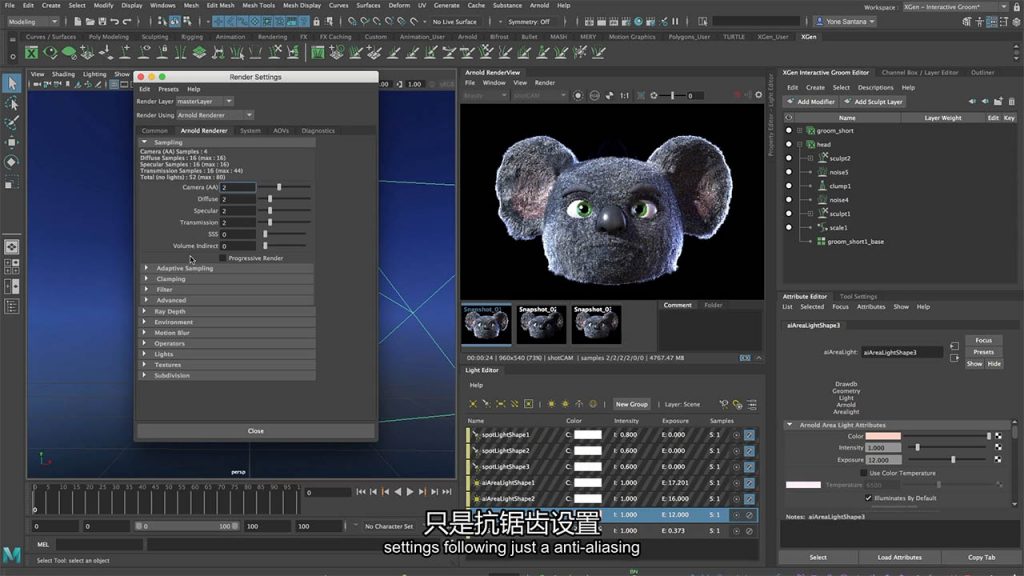Click the Save Scene disk icon
The height and width of the screenshot is (576, 1024).
coord(103,22)
